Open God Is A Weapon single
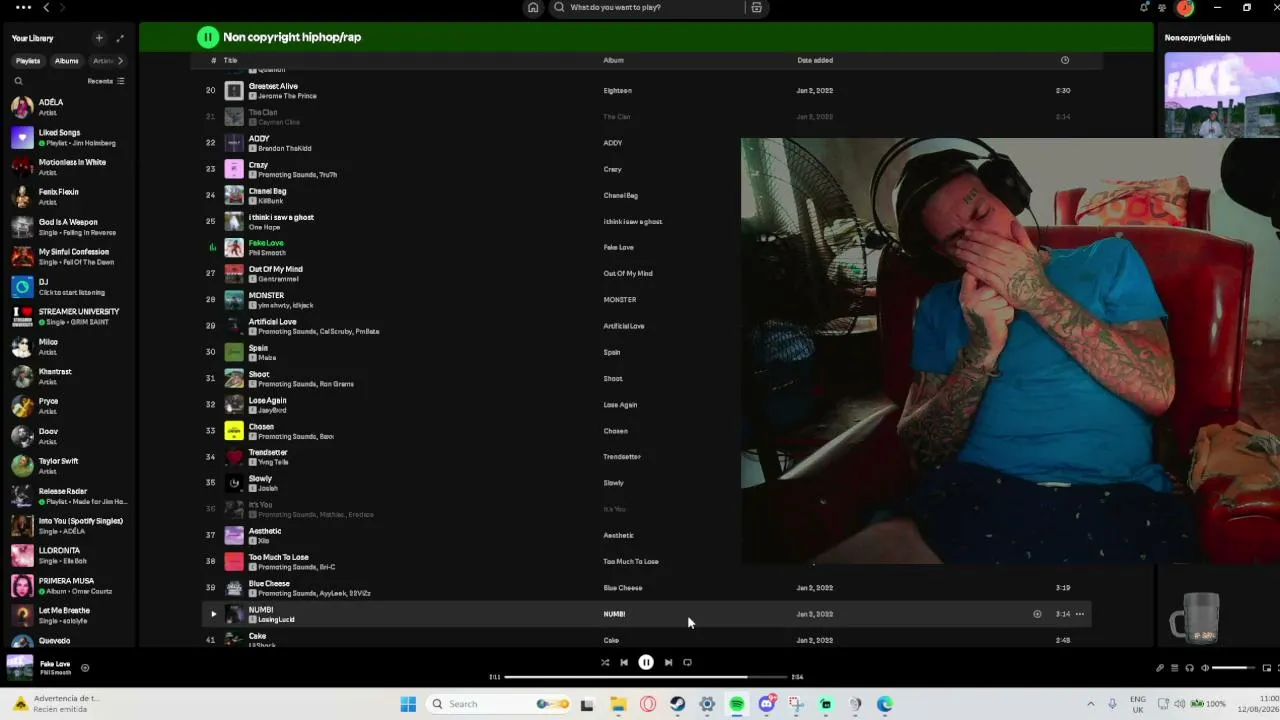 [x=68, y=226]
